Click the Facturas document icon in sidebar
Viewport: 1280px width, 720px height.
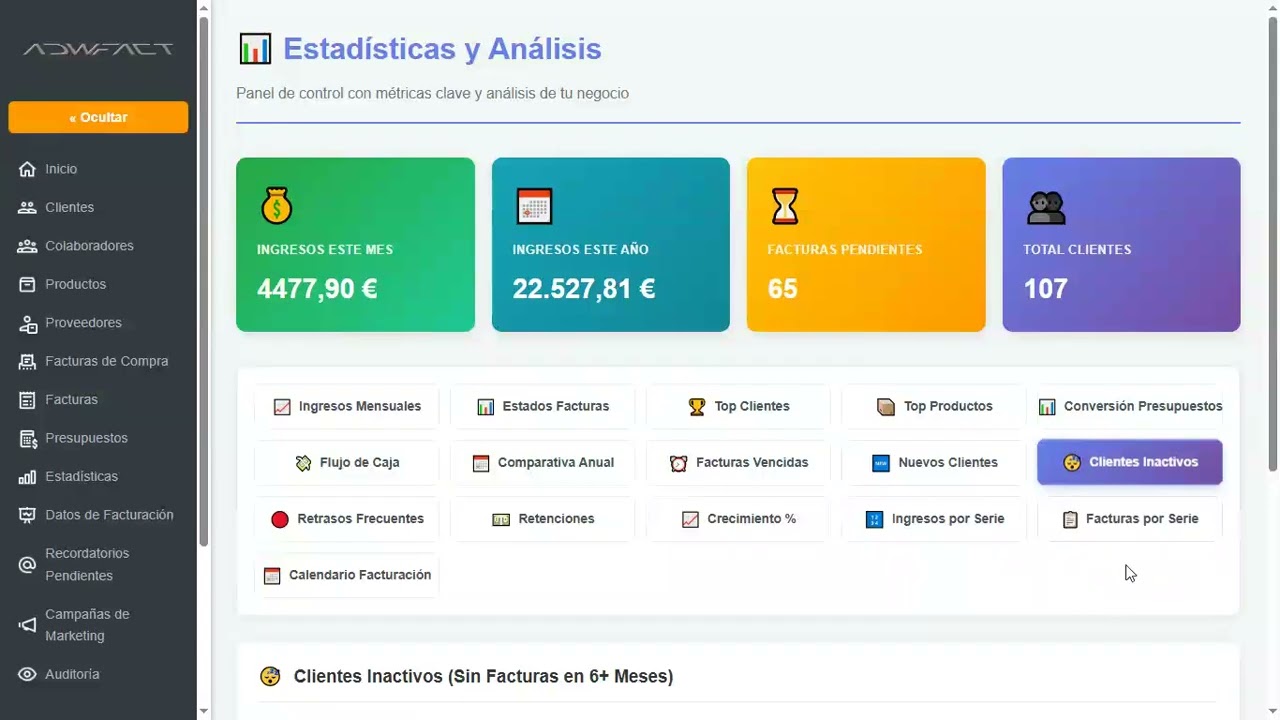tap(27, 400)
